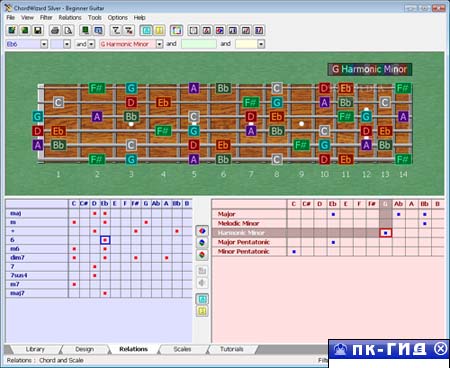Switch to the Scales tab
This screenshot has width=450, height=368.
pos(182,349)
